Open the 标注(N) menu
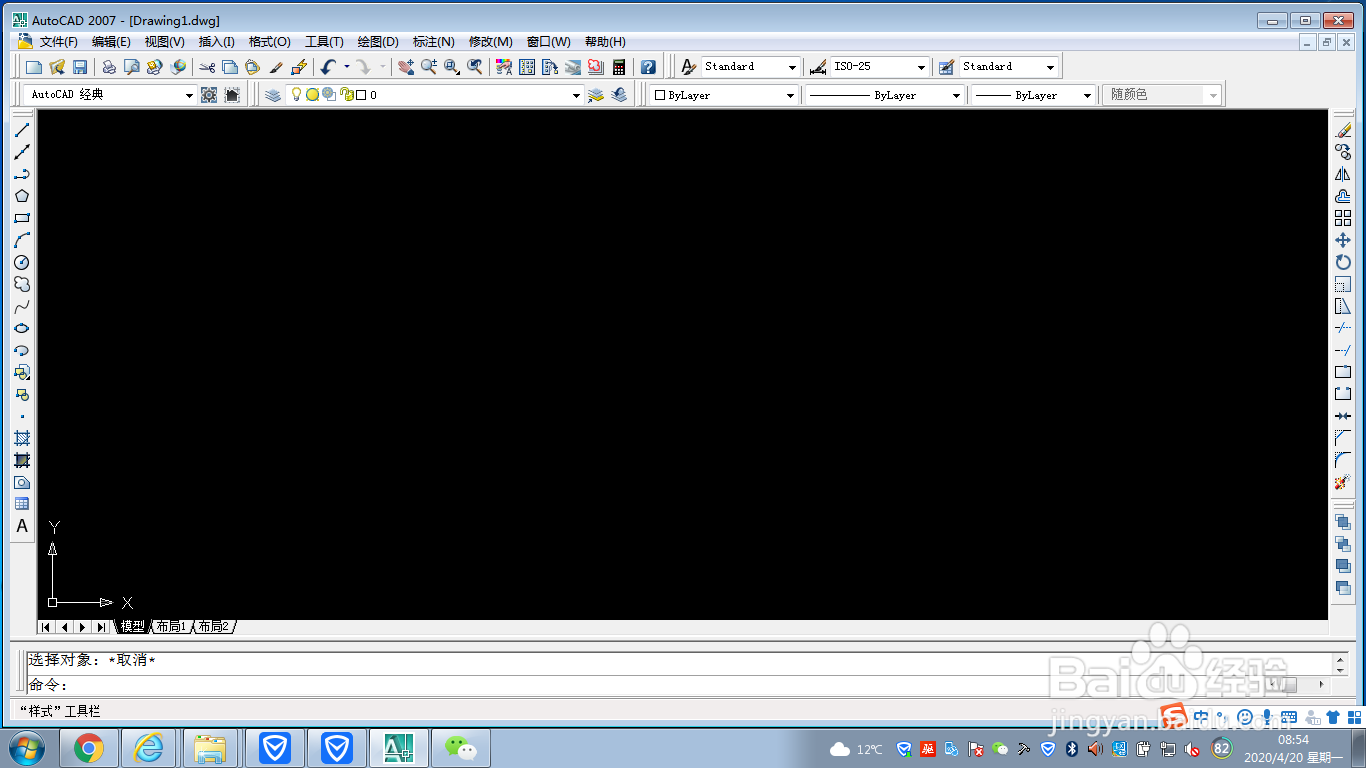Viewport: 1366px width, 768px height. tap(433, 42)
